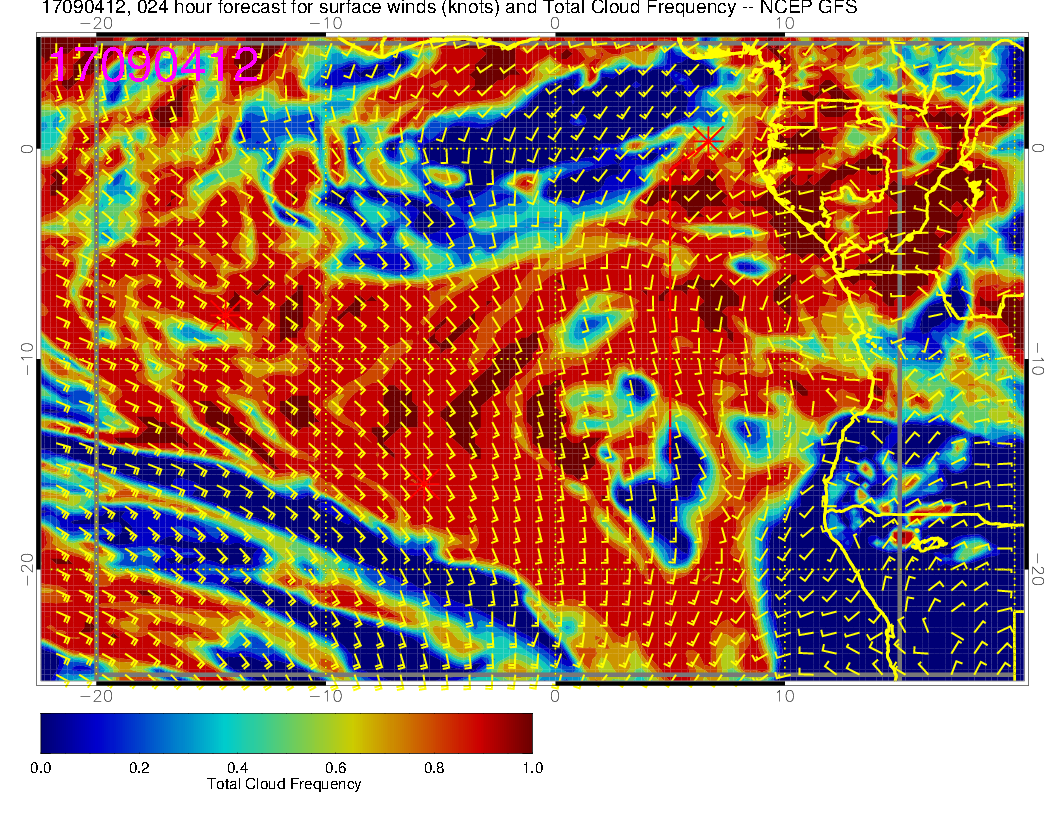Select the Total Cloud Frequency colorbar
This screenshot has height=816, width=1056.
pos(286,733)
